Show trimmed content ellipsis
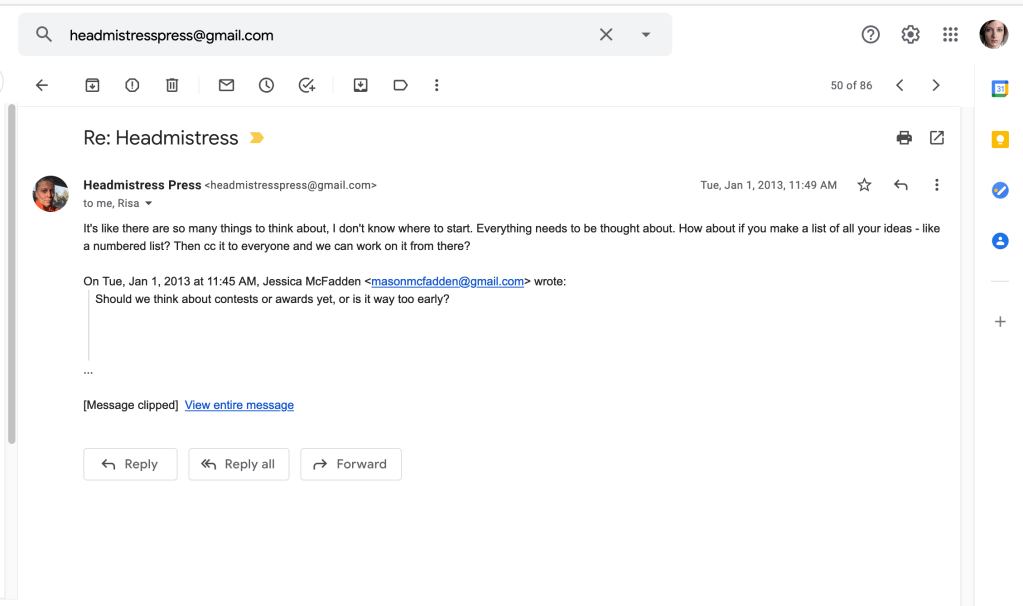 88,371
